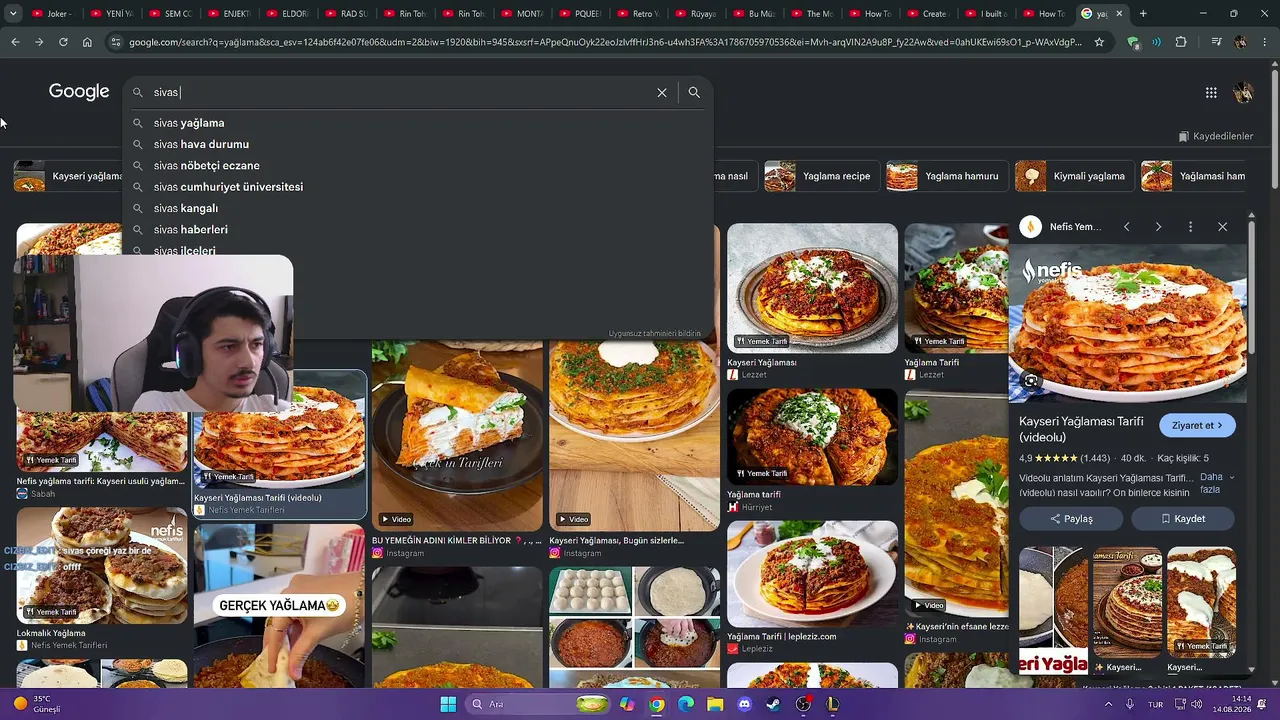Open the weather widget showing 35°C Güneşli
Viewport: 1280px width, 720px height.
(36, 704)
